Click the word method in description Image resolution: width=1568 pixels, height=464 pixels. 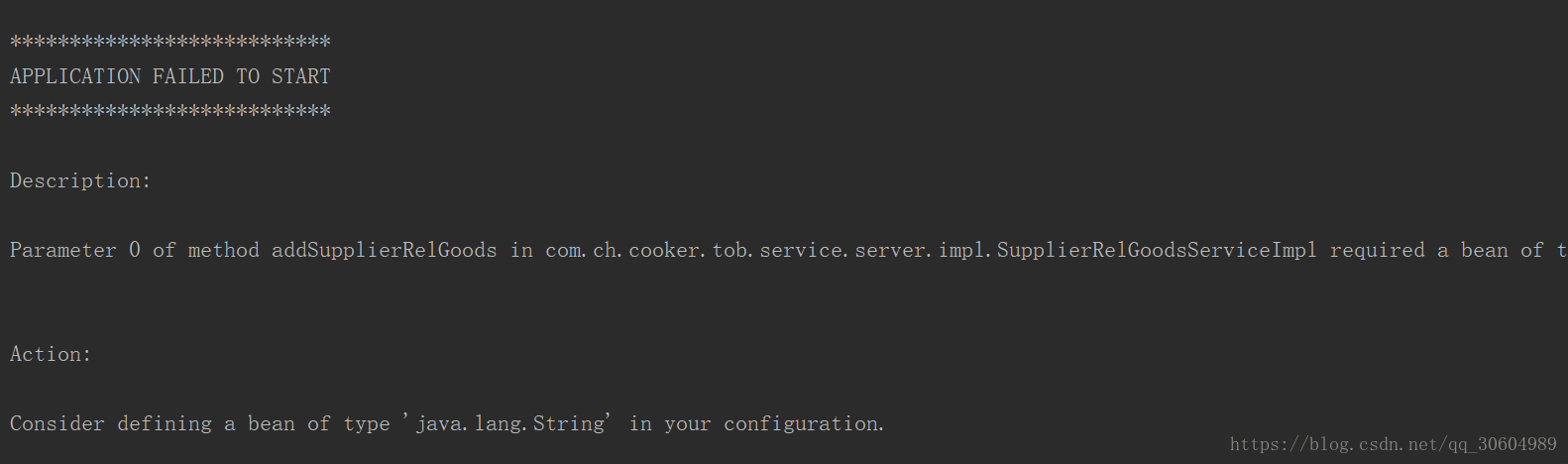(x=223, y=250)
